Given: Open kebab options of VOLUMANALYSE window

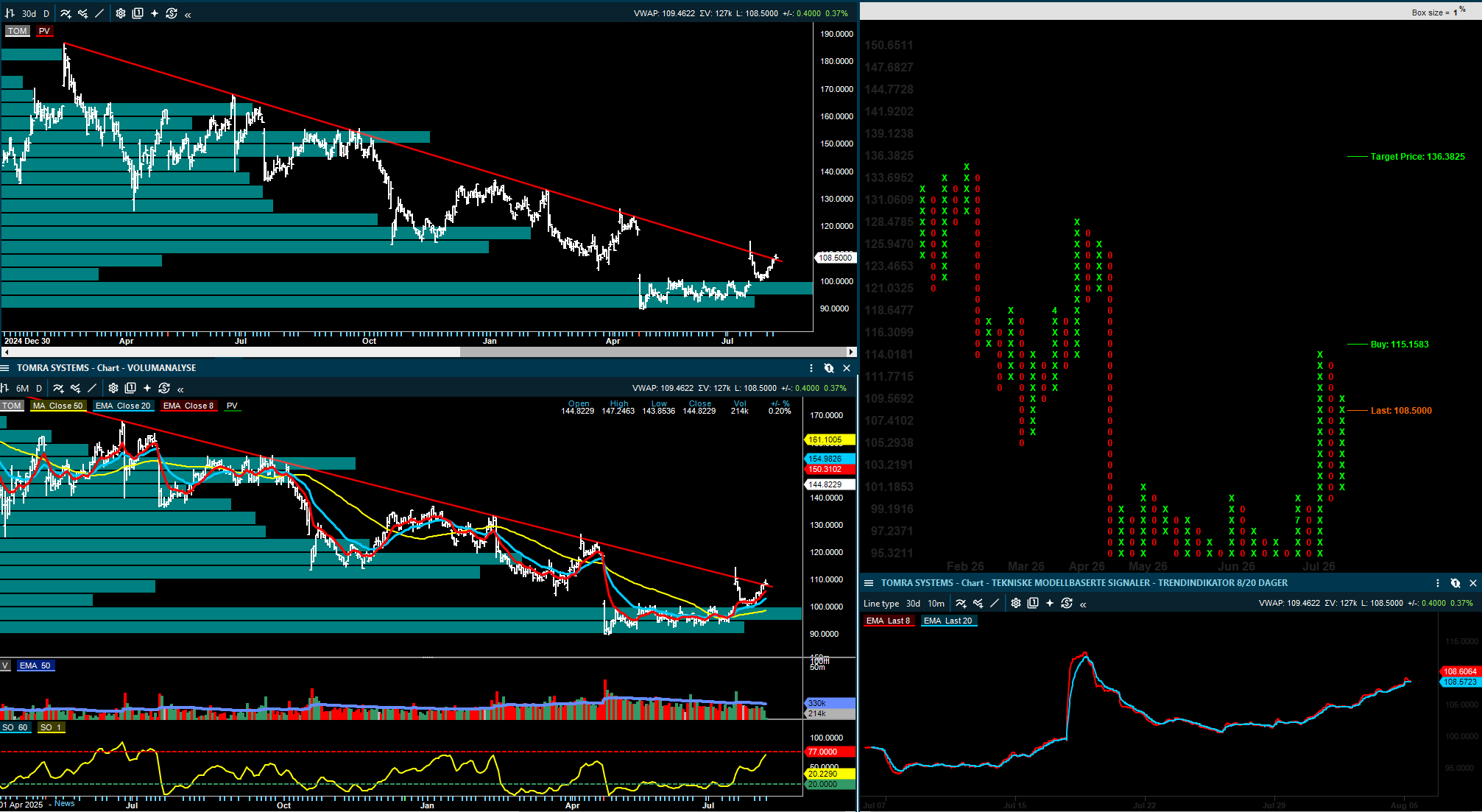Looking at the screenshot, I should [x=811, y=368].
